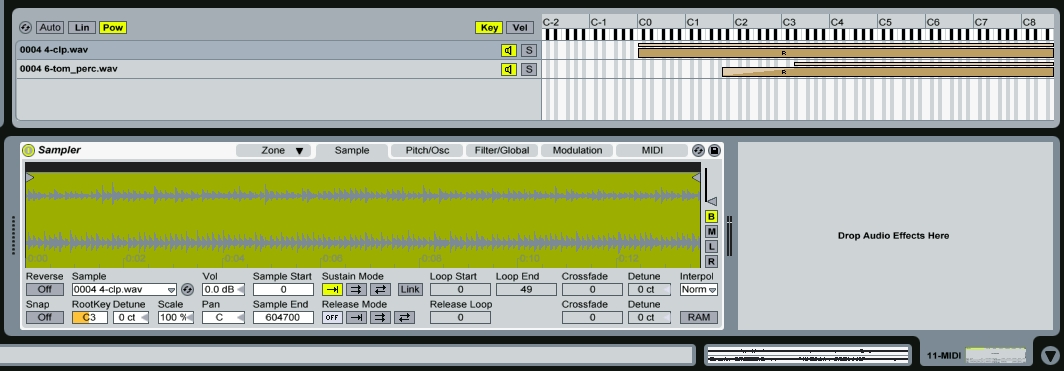Viewport: 1064px width, 371px height.
Task: Open the Pitch/Osc tab
Action: (428, 151)
